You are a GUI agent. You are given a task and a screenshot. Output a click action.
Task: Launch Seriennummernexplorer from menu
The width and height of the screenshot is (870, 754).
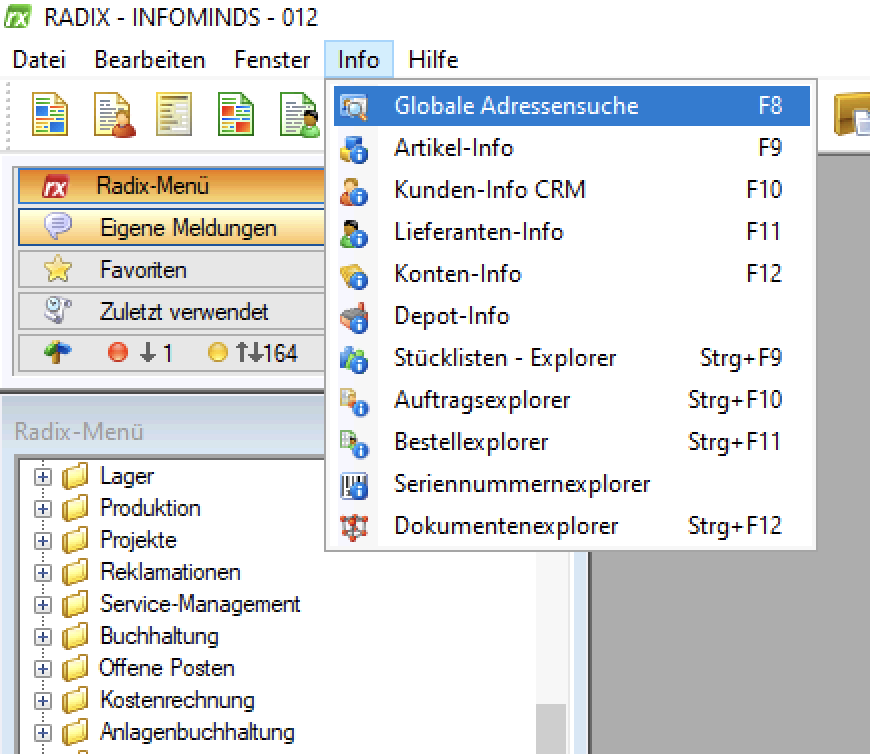pos(571,484)
